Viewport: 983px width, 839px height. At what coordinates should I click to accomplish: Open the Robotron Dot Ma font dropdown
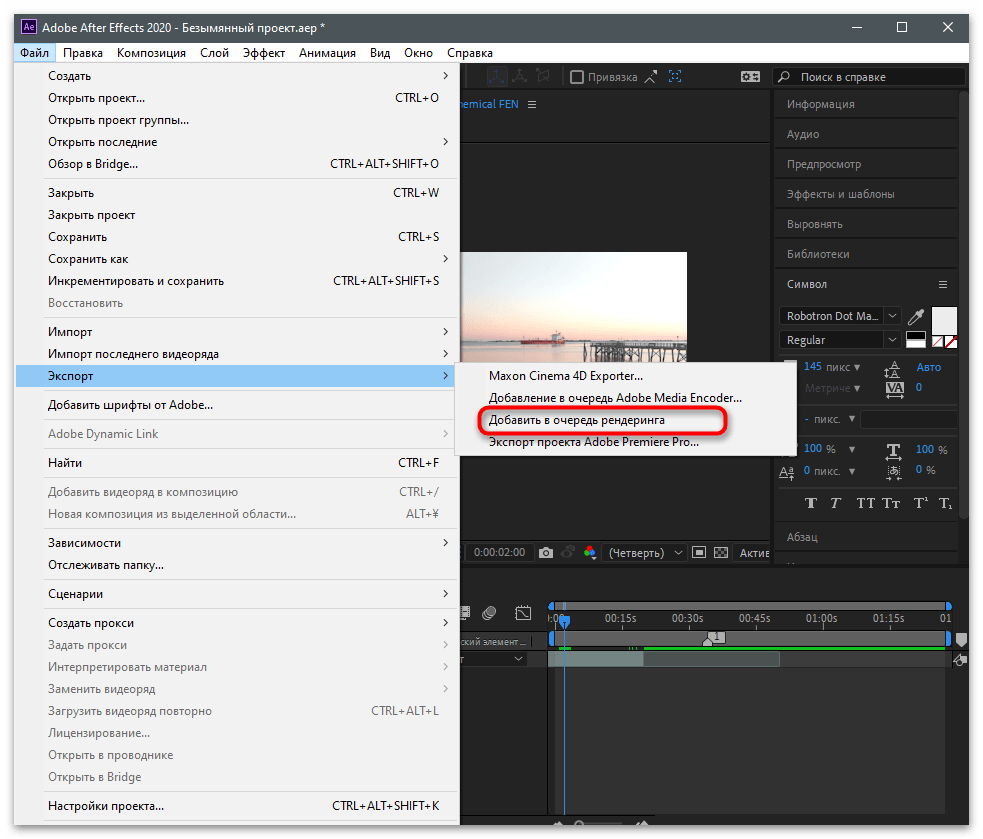point(840,316)
